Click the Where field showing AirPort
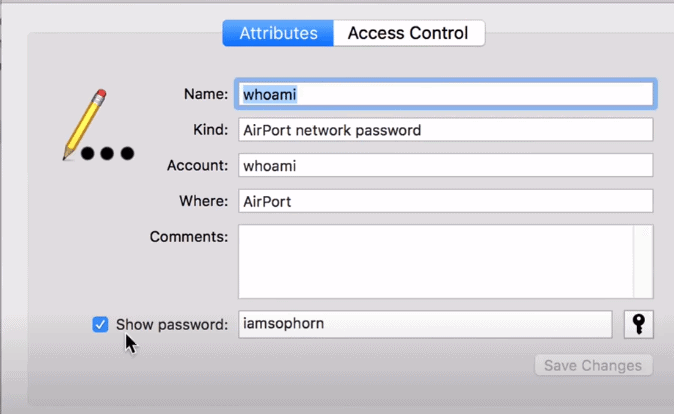674x414 pixels. coord(446,201)
